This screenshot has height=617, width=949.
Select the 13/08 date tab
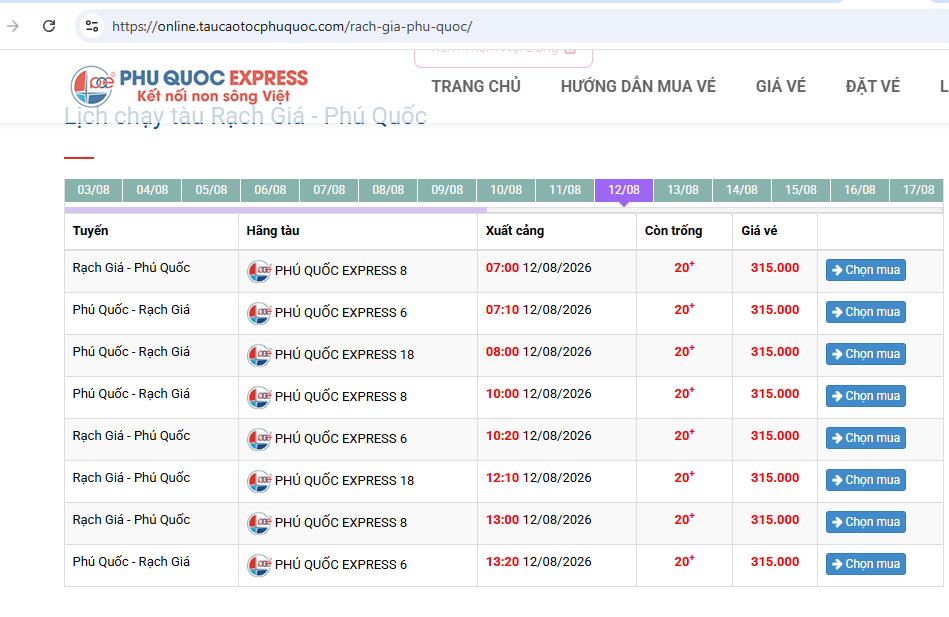pos(683,190)
